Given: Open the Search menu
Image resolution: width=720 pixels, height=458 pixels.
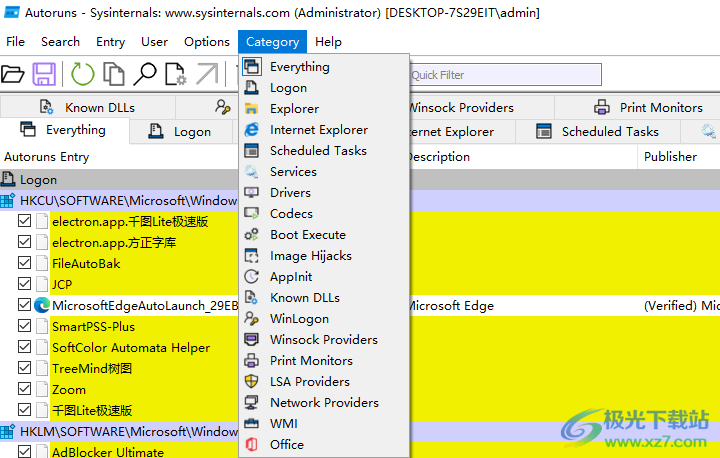Looking at the screenshot, I should (60, 42).
